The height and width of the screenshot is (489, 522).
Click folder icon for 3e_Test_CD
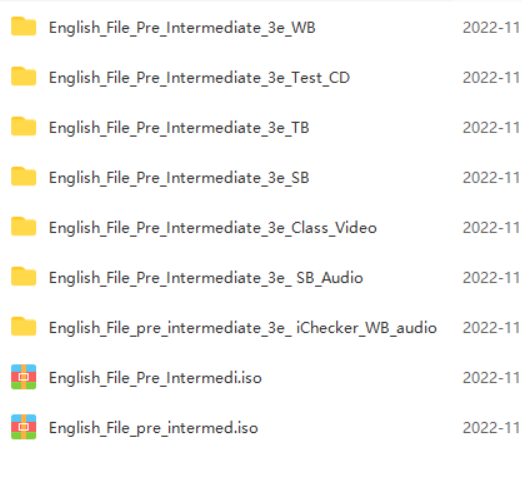23,76
